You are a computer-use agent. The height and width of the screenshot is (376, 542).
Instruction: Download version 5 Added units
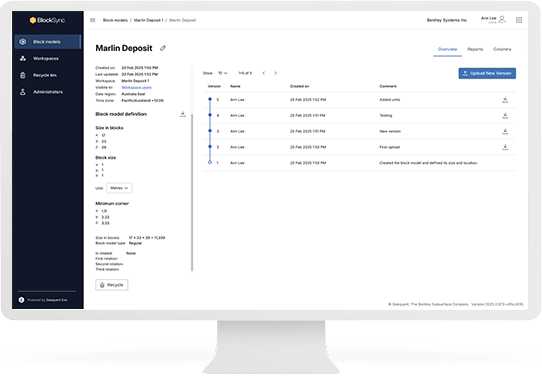tap(505, 100)
